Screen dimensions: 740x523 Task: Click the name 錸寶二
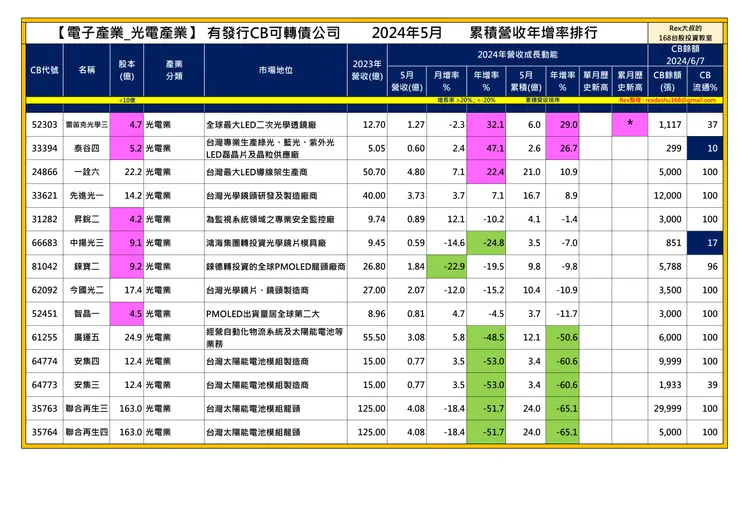point(86,266)
